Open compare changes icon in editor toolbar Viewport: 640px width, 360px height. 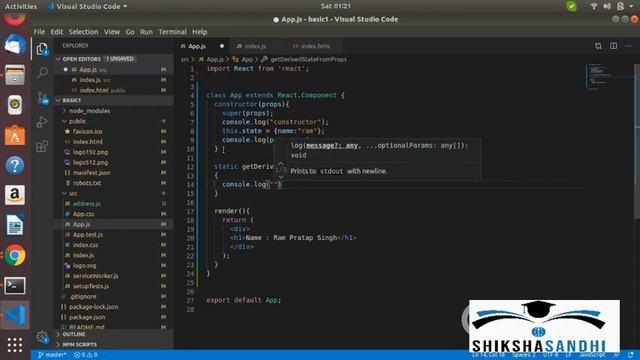[x=598, y=46]
